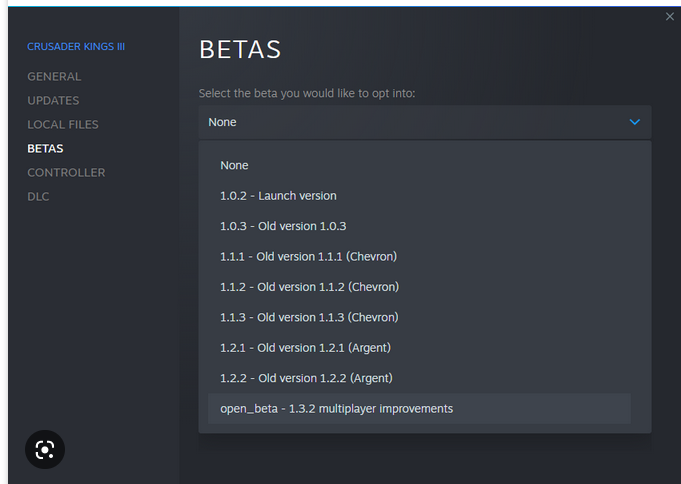
Task: Switch to the Updates tab
Action: [x=53, y=101]
